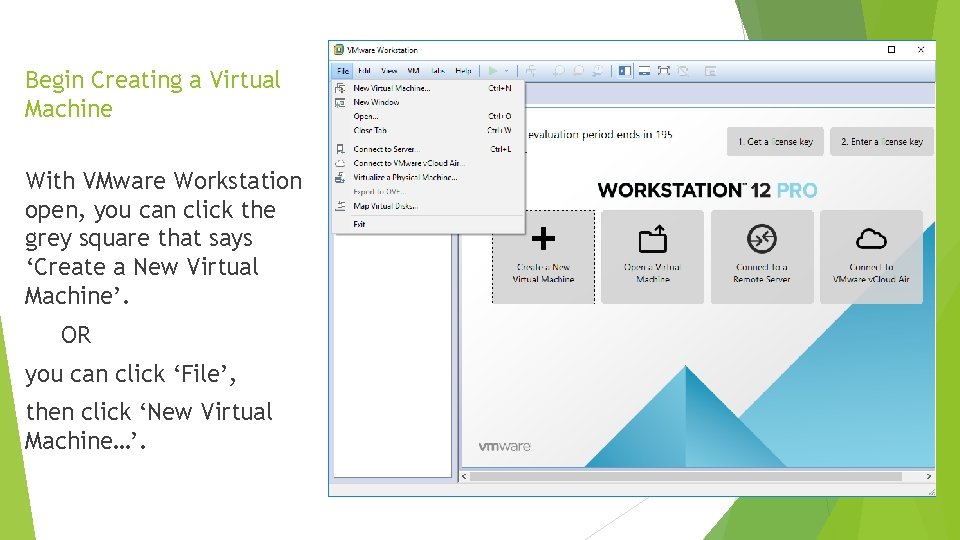Click the folder-arrow icon on Open a Virtual Machine
Image resolution: width=960 pixels, height=540 pixels.
coord(653,239)
